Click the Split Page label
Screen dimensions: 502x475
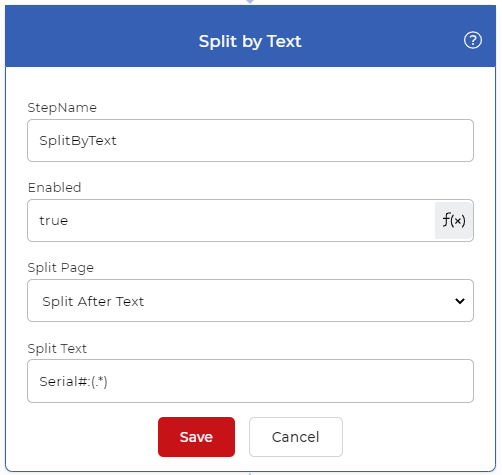click(x=61, y=268)
